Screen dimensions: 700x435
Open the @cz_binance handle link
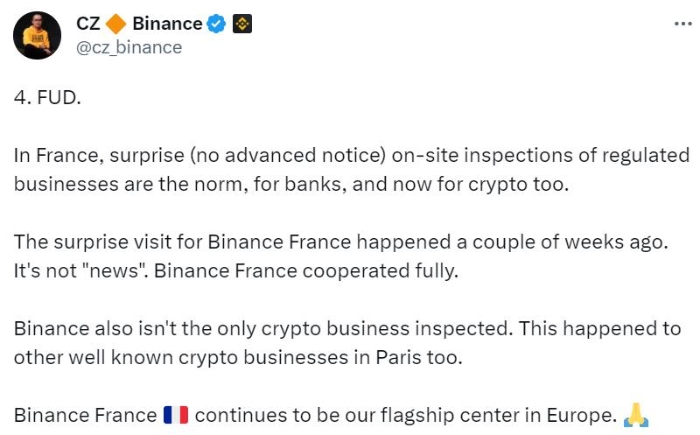(x=129, y=47)
